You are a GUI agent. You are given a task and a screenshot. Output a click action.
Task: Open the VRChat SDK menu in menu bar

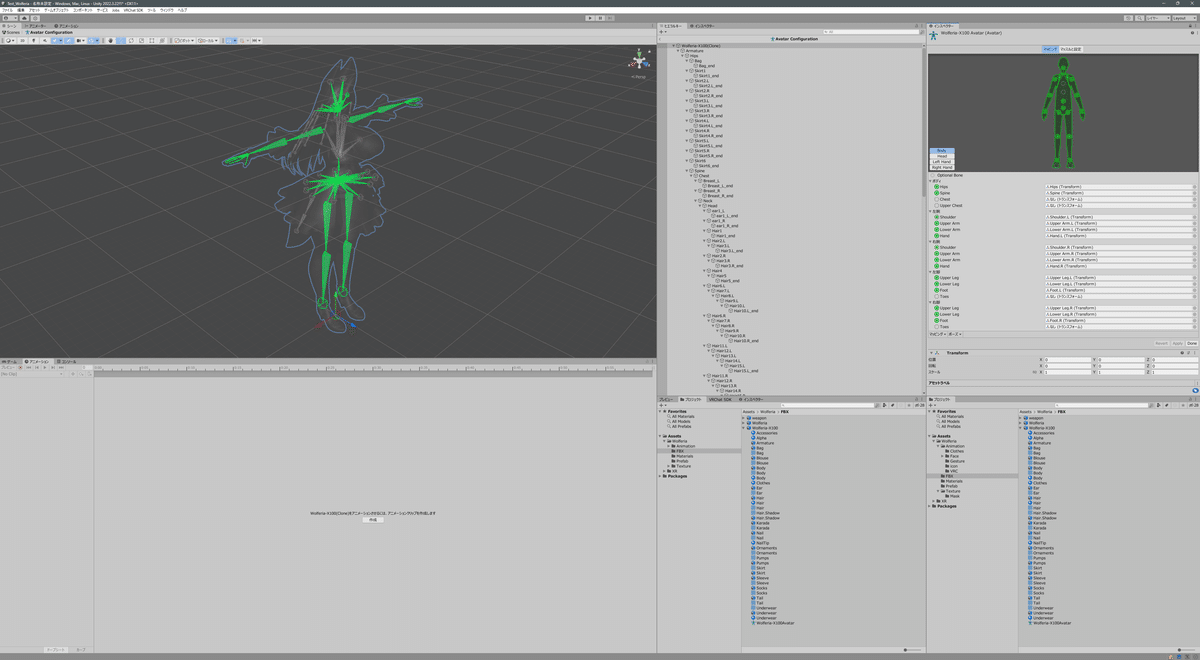click(133, 10)
